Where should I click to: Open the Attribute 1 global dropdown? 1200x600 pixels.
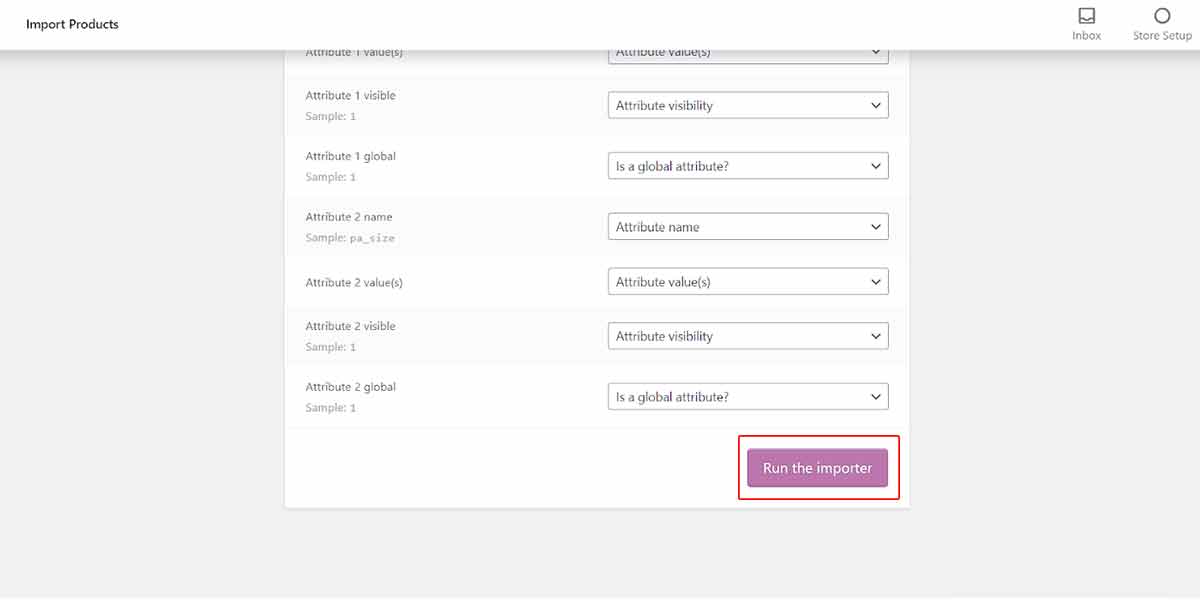748,166
